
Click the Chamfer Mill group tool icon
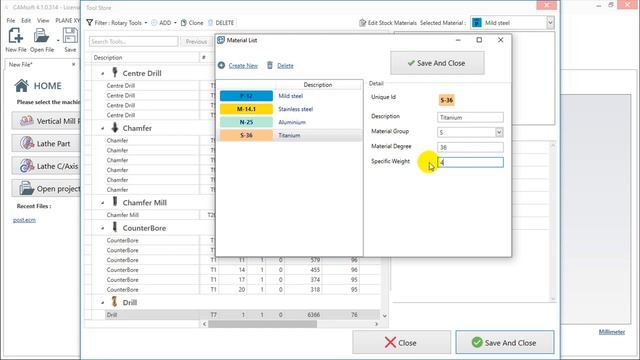pyautogui.click(x=115, y=202)
